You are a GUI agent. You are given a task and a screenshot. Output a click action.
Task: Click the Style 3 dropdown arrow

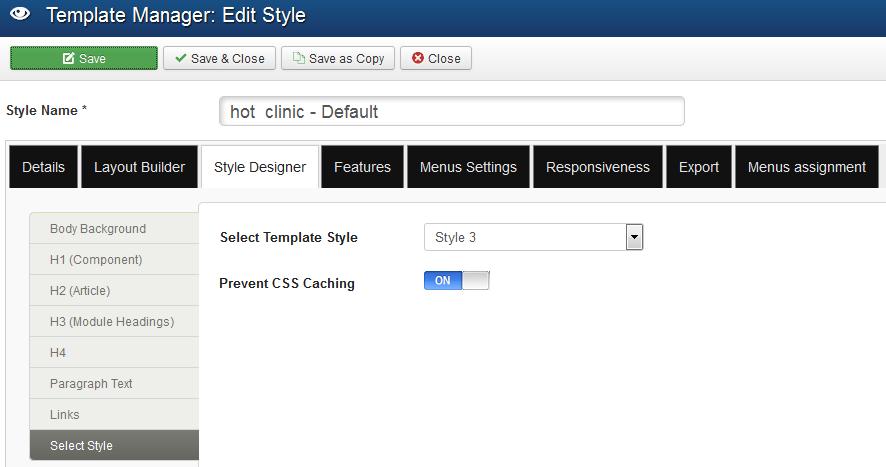pos(635,237)
